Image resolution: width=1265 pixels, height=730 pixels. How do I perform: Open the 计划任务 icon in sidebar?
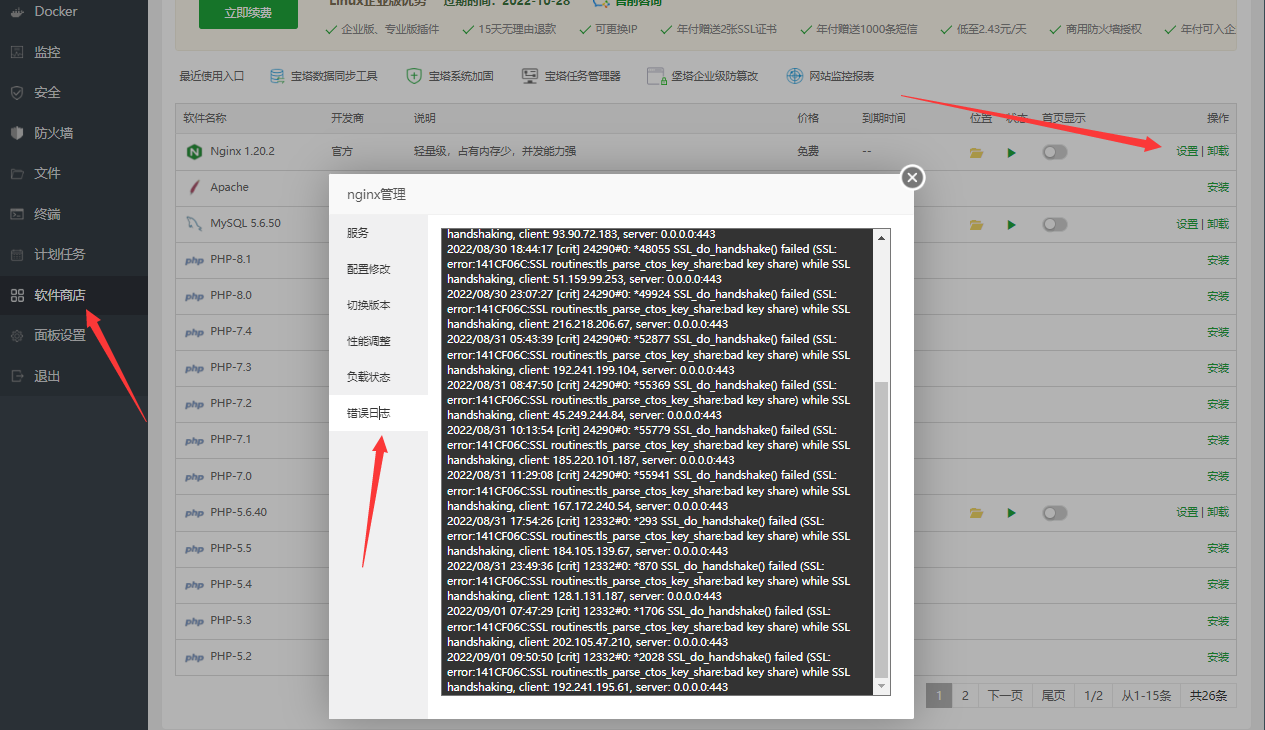(x=16, y=254)
